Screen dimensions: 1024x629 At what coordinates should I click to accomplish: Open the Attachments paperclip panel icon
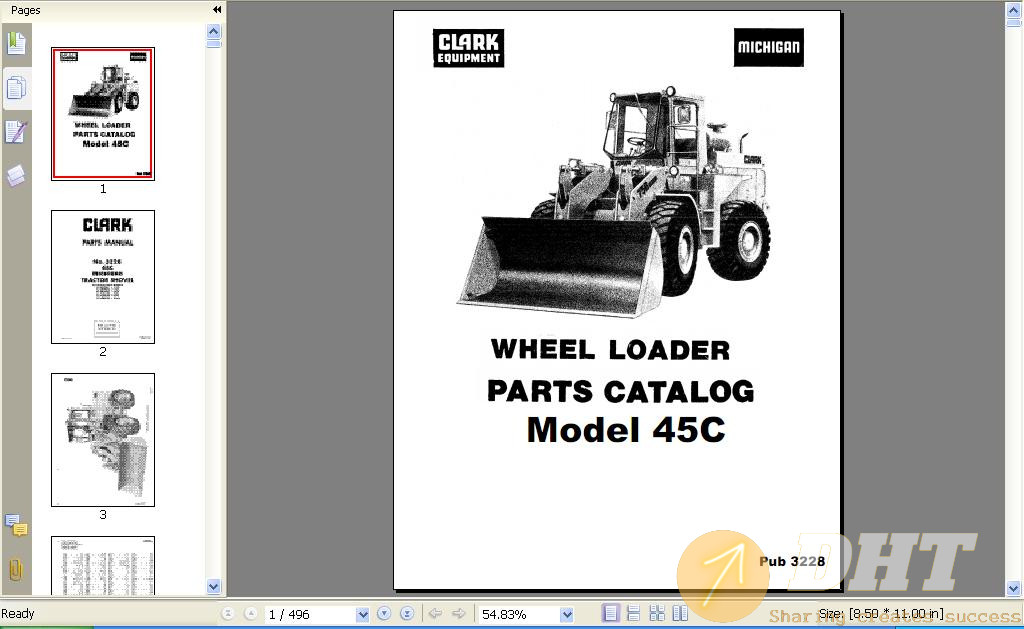tap(16, 569)
